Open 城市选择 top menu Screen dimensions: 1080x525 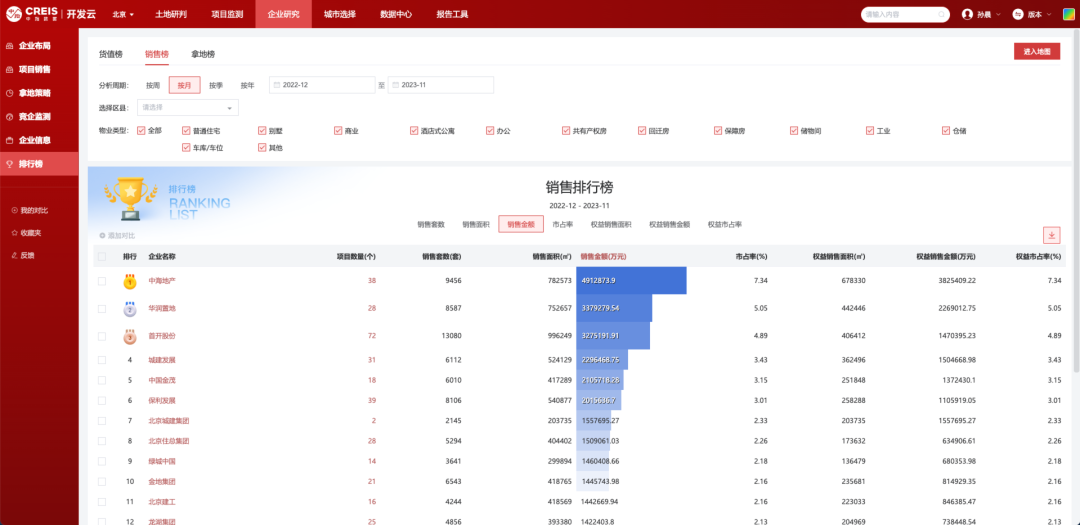coord(340,14)
